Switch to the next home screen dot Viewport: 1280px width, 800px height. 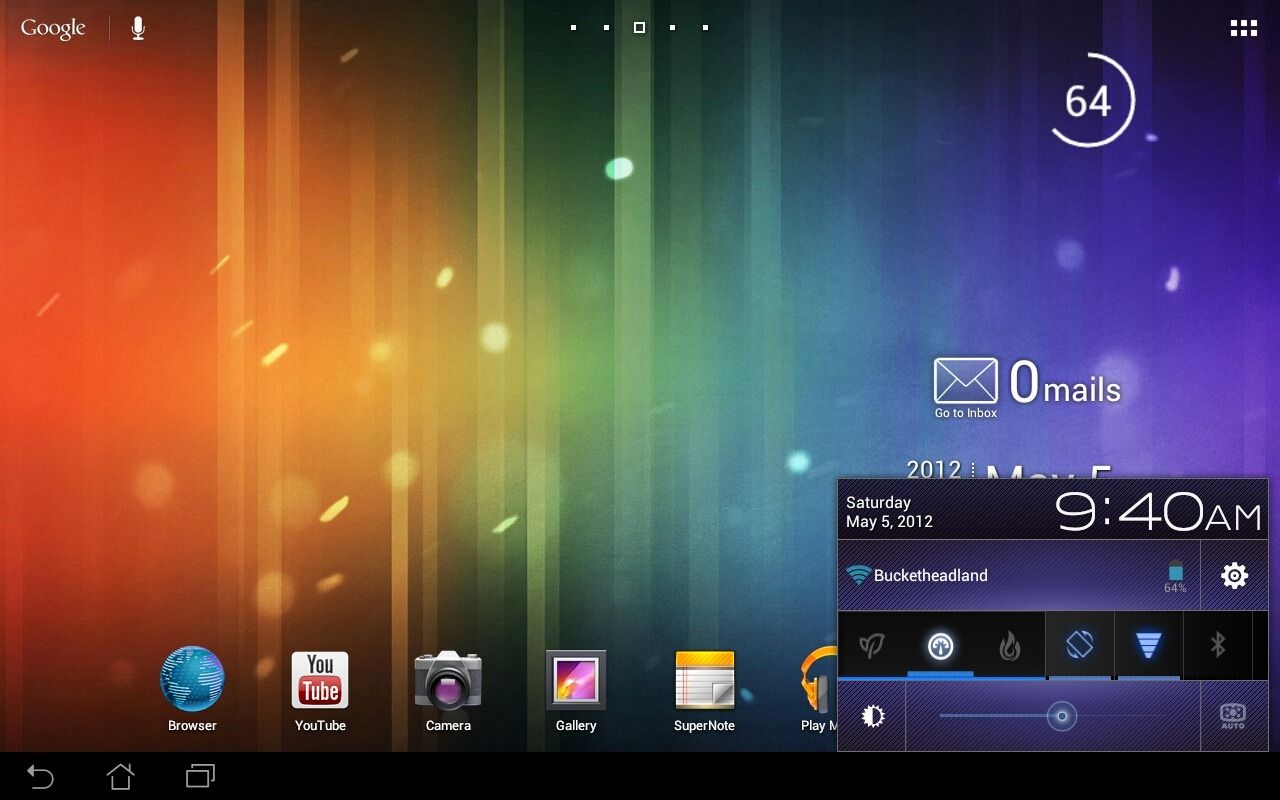pyautogui.click(x=672, y=27)
